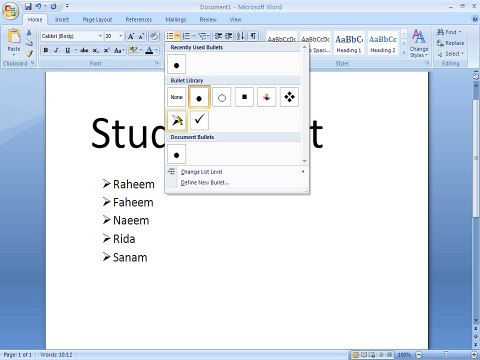The width and height of the screenshot is (480, 360).
Task: Decrease the paragraph indent
Action: pos(218,36)
